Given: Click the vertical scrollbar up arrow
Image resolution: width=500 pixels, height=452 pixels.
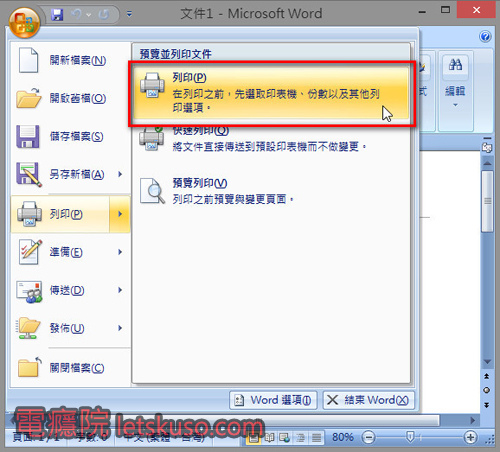Looking at the screenshot, I should coord(487,163).
